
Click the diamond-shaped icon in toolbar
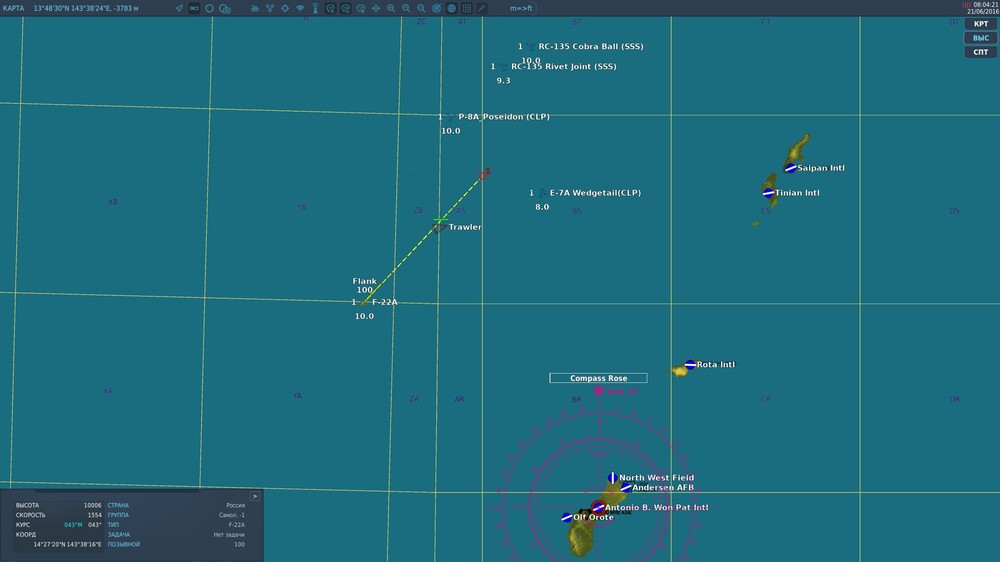300,8
